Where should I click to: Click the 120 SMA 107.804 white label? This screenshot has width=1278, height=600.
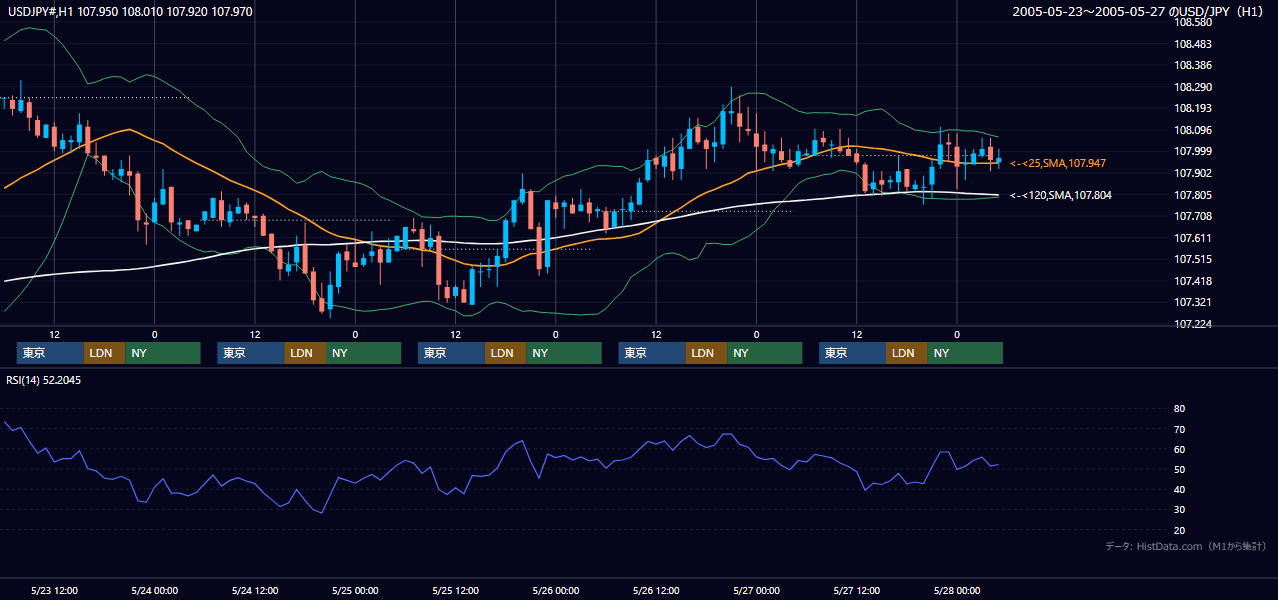coord(1060,195)
